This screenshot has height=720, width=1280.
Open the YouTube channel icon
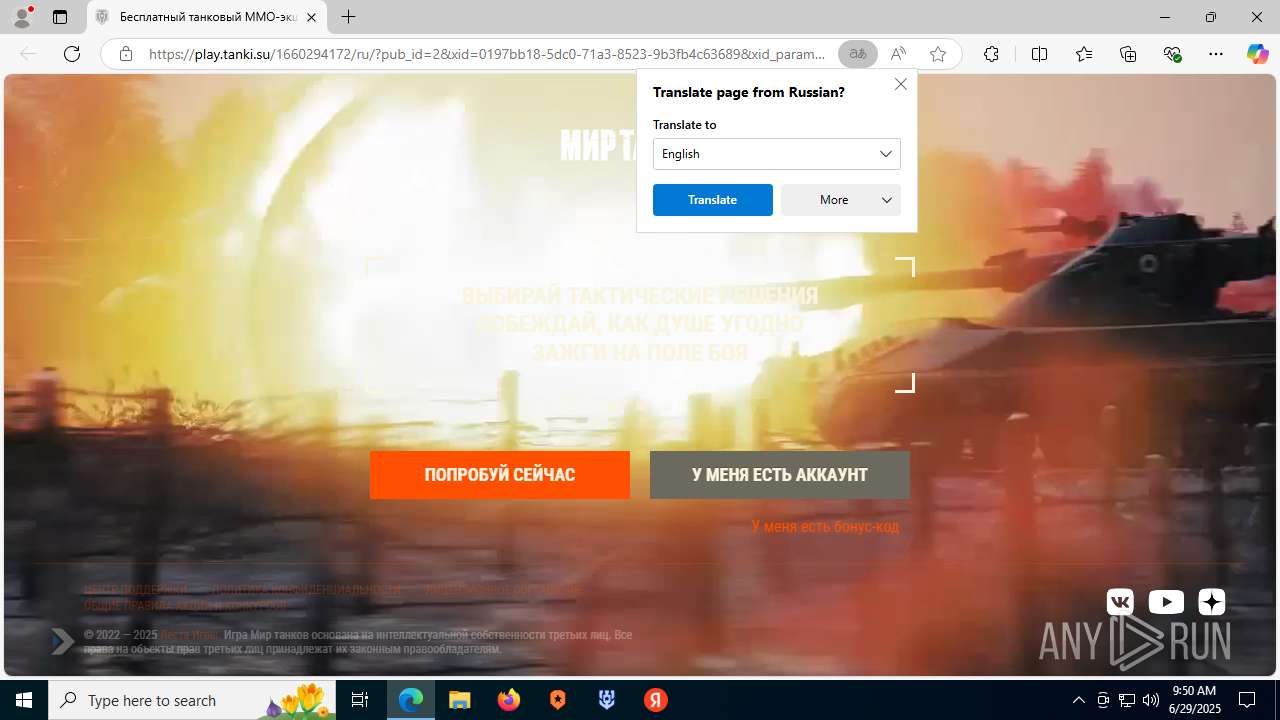[1166, 602]
